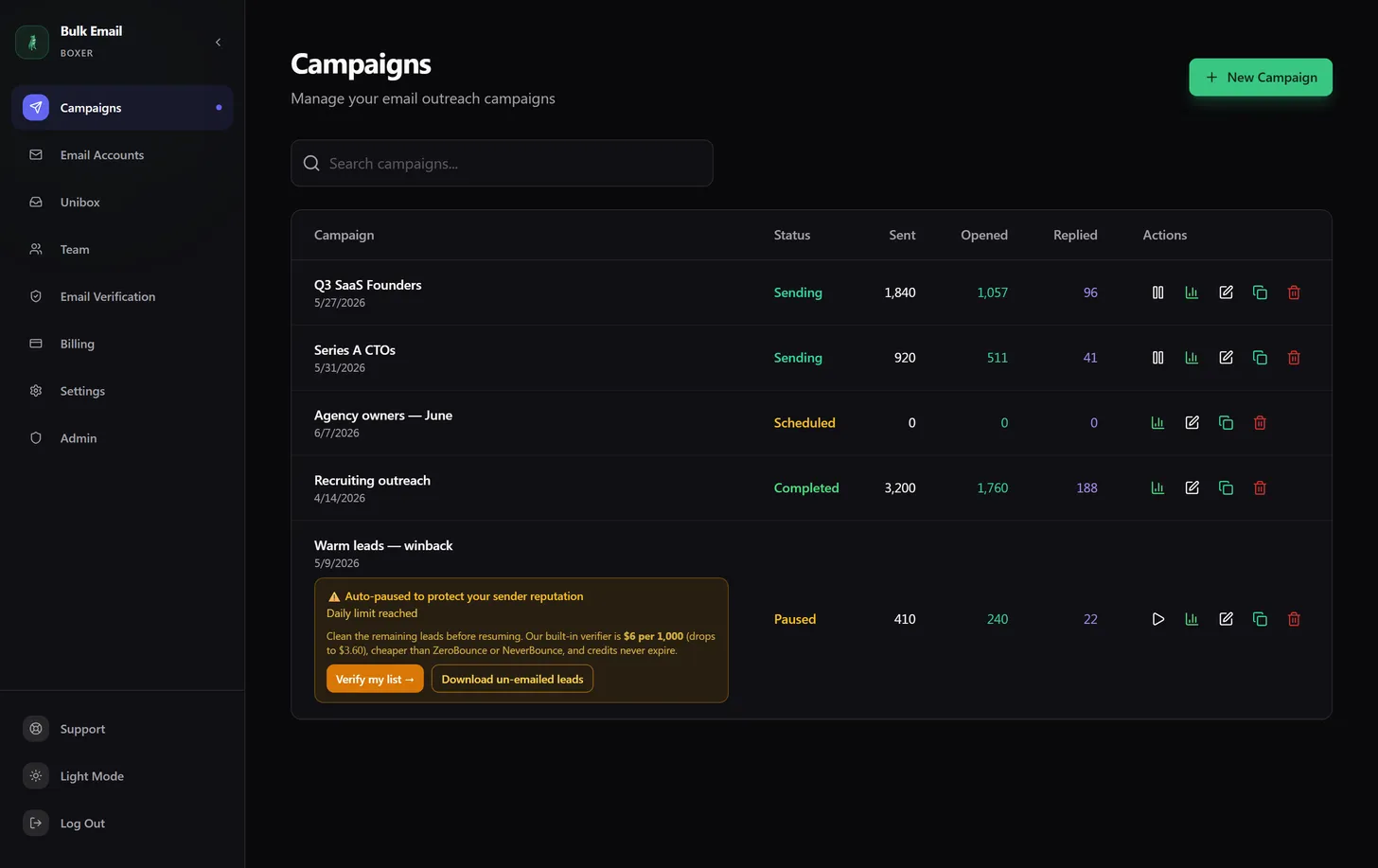Click the Opened column header
Viewport: 1378px width, 868px height.
(x=984, y=235)
